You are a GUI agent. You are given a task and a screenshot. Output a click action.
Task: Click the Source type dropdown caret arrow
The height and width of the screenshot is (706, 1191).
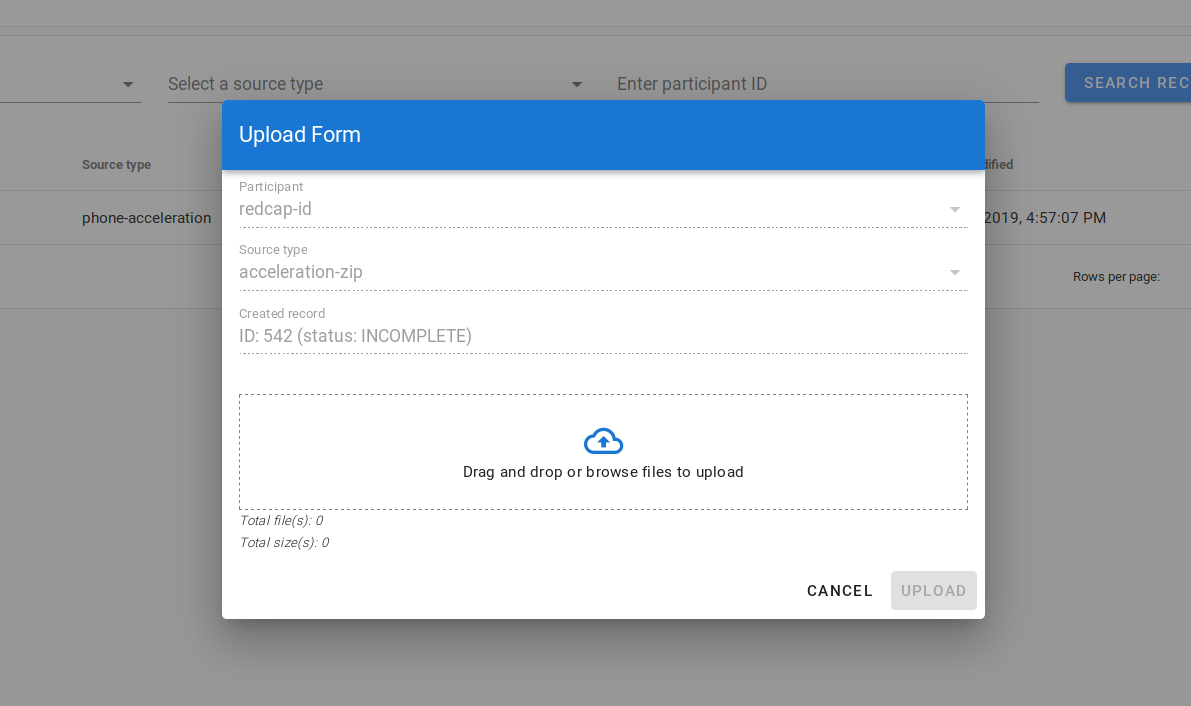click(955, 271)
